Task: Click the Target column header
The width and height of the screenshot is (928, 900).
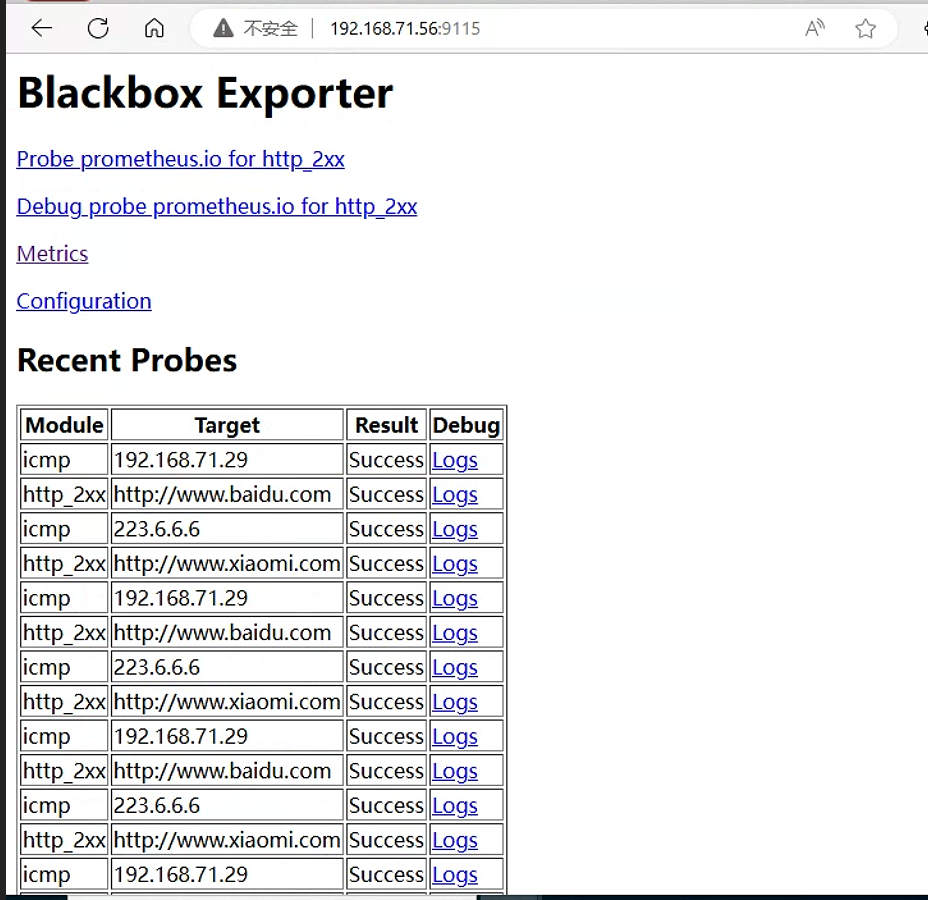Action: pos(227,425)
